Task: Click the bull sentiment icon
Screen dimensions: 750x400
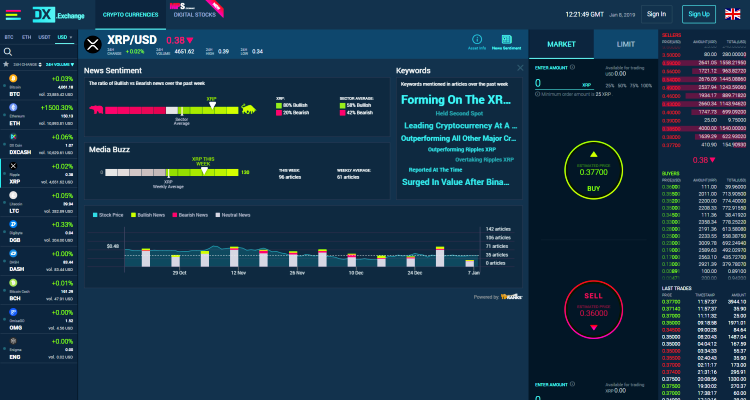Action: point(248,109)
